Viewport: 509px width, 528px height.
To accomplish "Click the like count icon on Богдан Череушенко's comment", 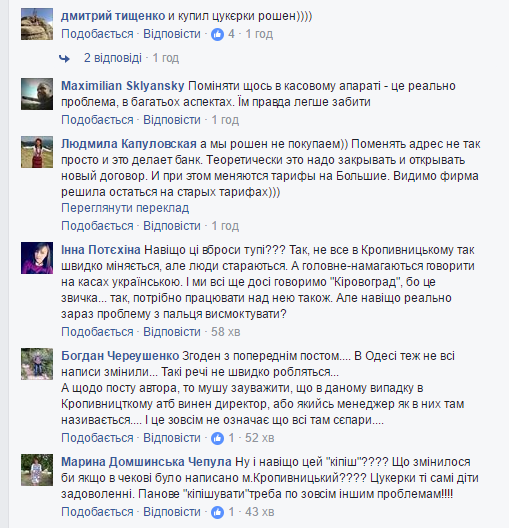I will (x=217, y=438).
